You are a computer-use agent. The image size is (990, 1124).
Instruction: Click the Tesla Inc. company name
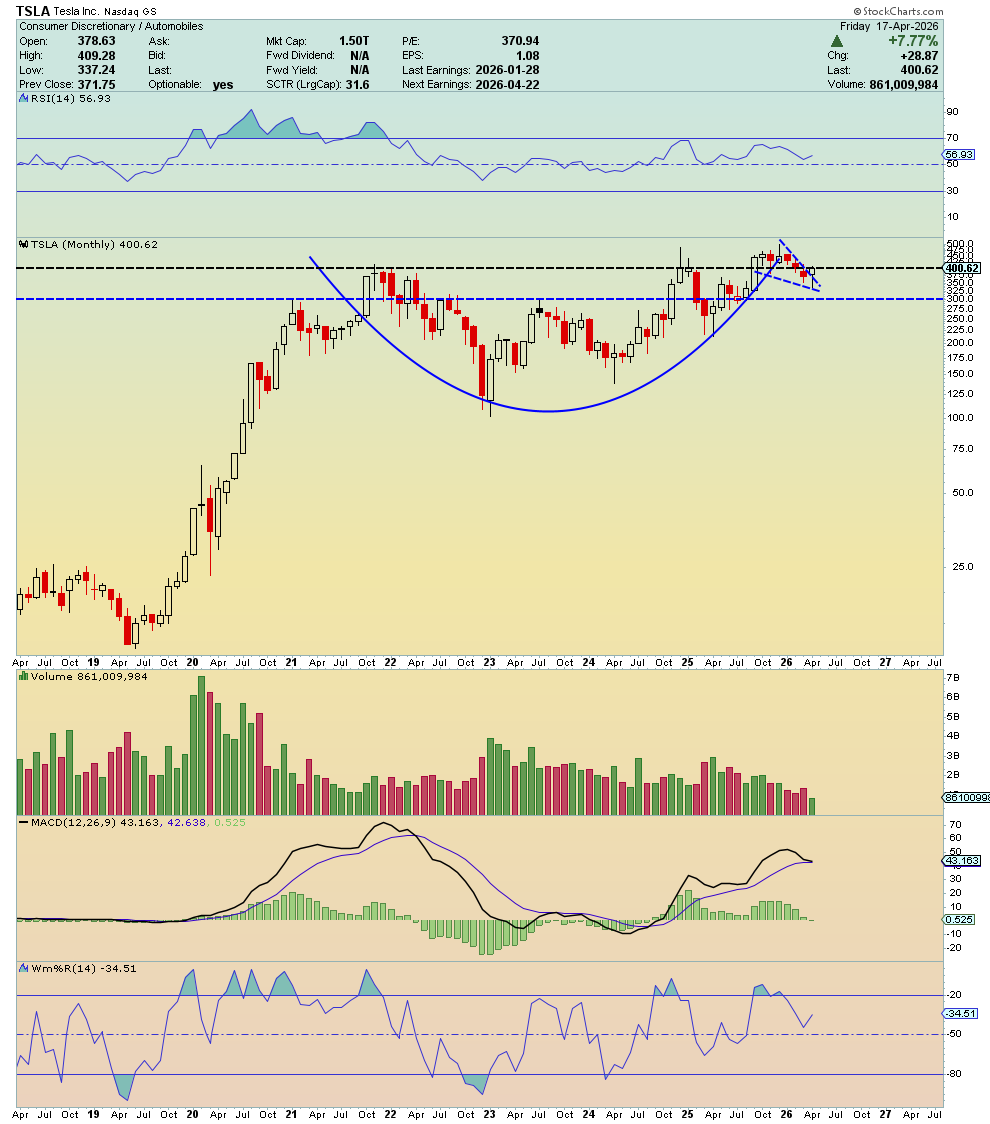click(x=77, y=12)
